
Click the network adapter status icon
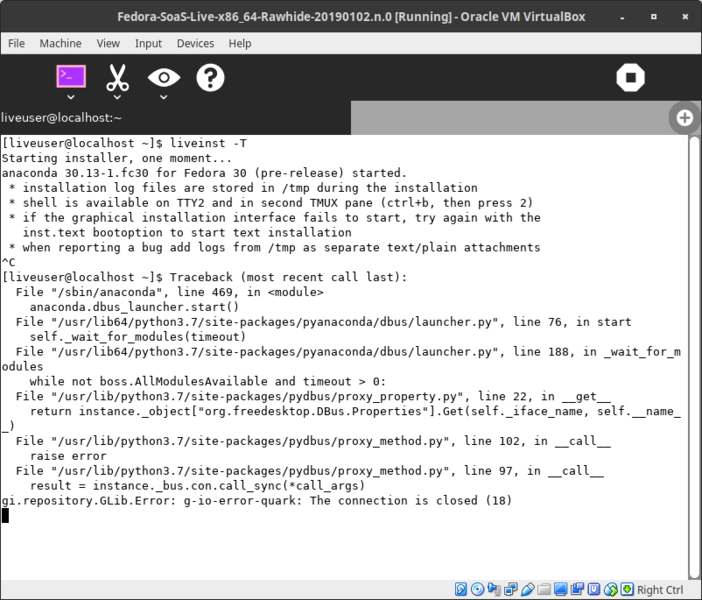[x=511, y=590]
